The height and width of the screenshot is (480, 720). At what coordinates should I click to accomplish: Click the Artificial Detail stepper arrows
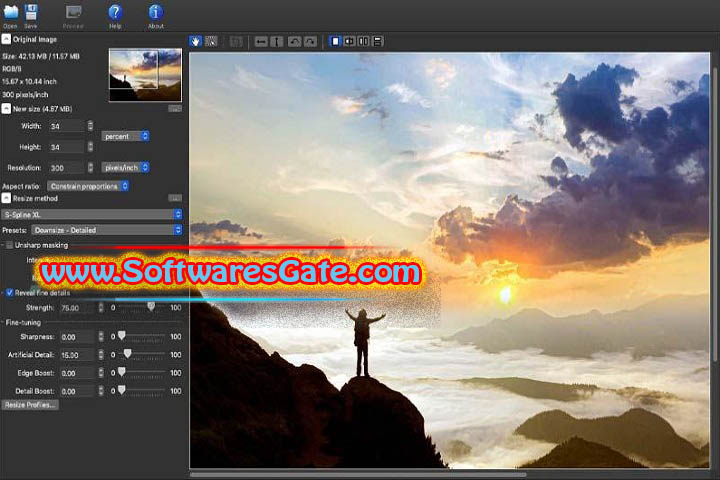point(101,355)
